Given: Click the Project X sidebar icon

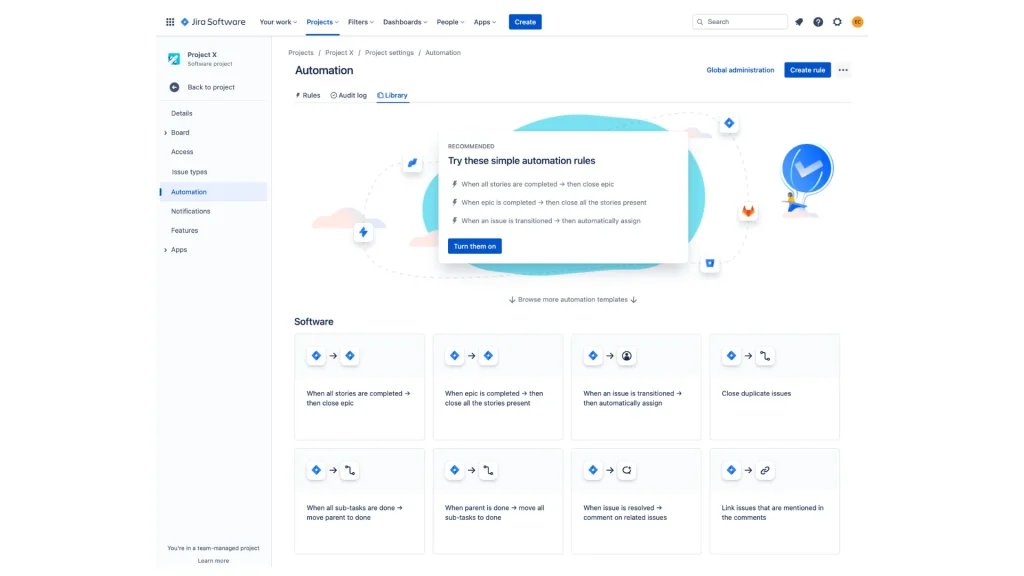Looking at the screenshot, I should coord(174,59).
